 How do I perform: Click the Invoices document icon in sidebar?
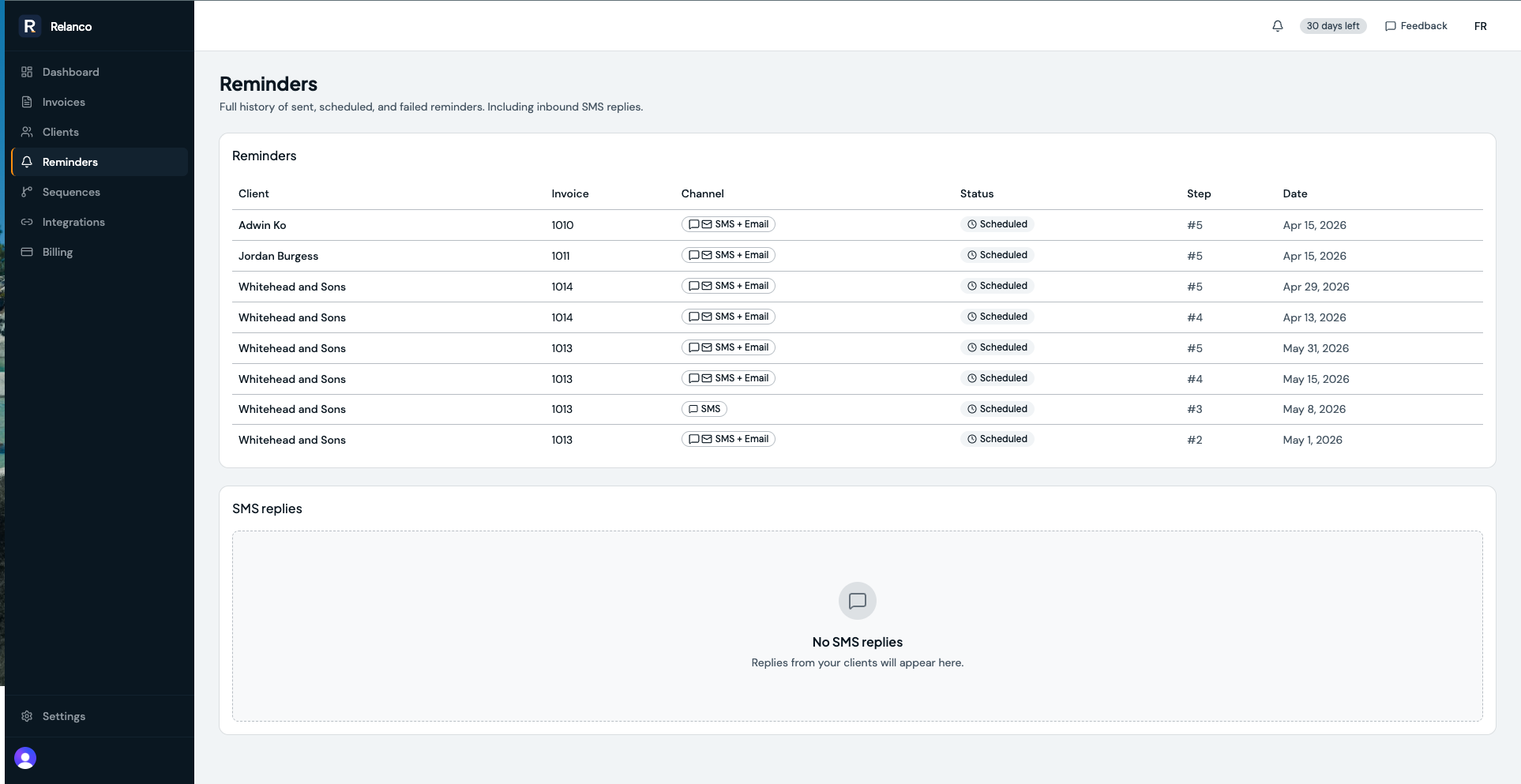point(27,102)
